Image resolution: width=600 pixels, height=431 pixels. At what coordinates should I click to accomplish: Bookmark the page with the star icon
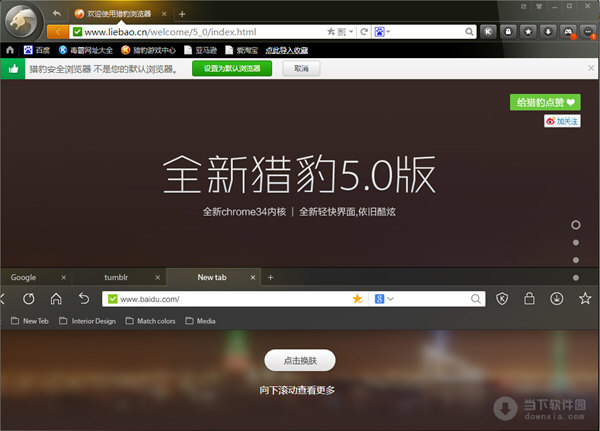(331, 32)
